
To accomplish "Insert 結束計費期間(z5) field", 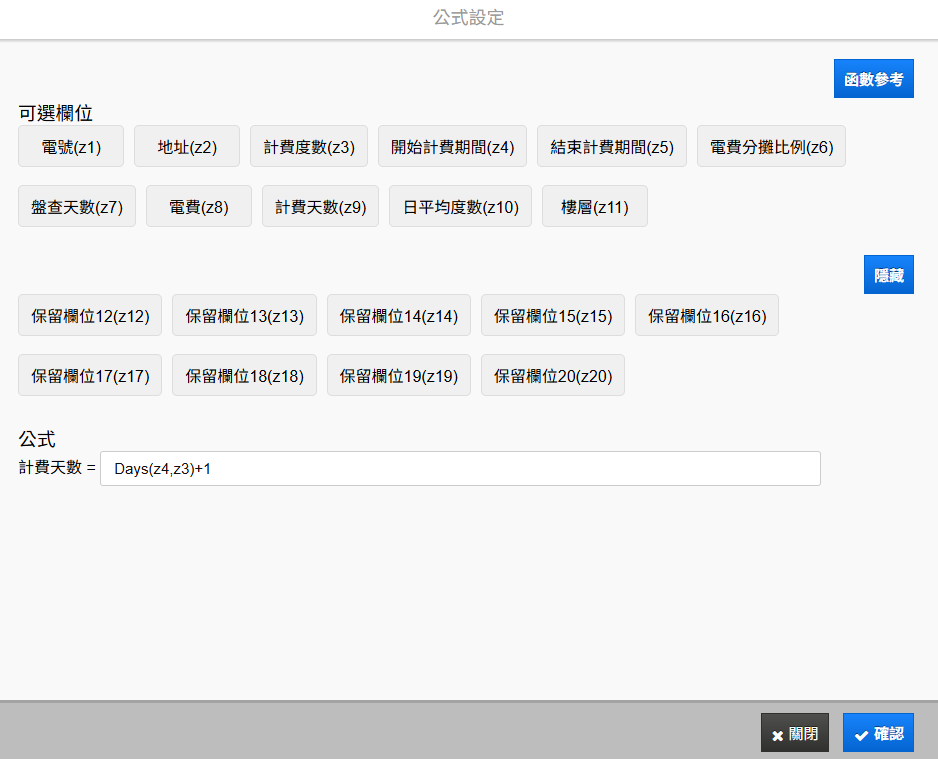I will 612,147.
